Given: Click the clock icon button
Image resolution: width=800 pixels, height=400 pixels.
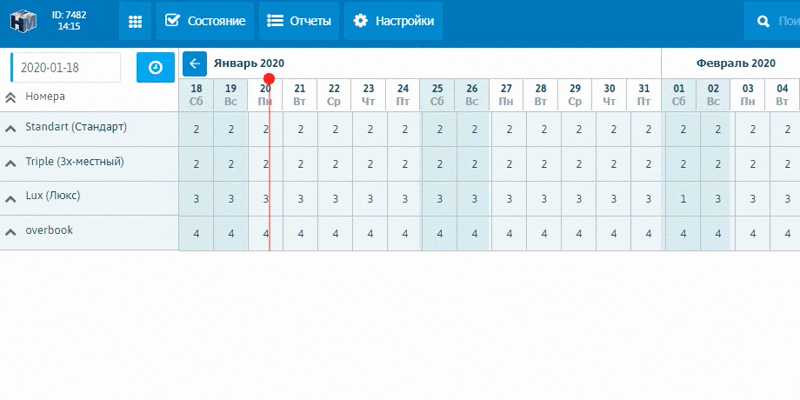Looking at the screenshot, I should click(155, 67).
